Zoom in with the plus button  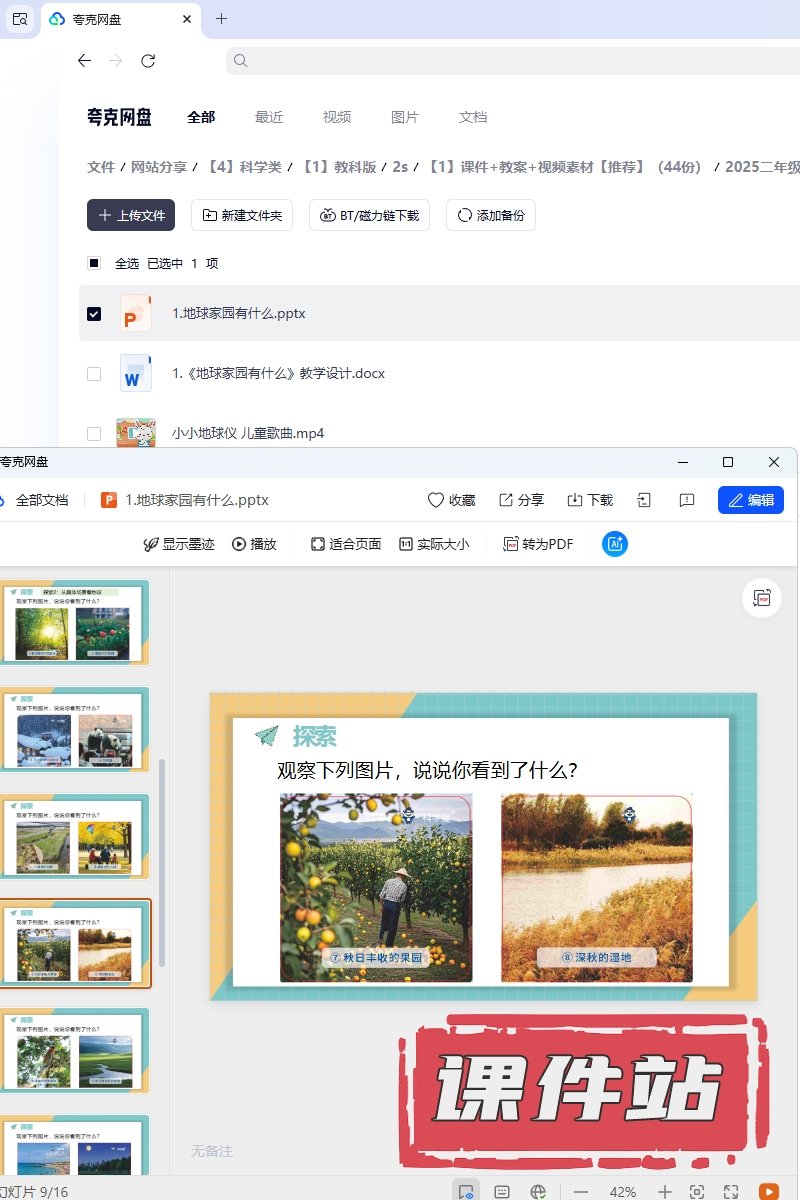pos(665,1191)
